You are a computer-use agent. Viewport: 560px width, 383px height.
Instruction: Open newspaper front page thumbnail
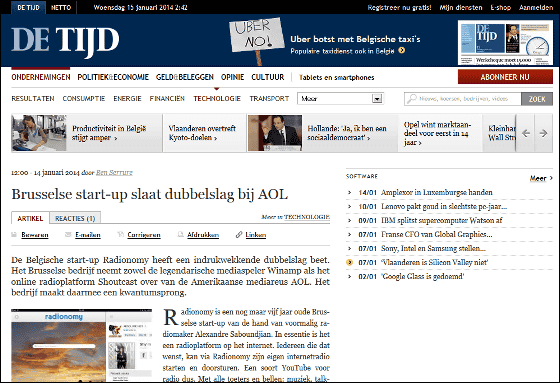click(505, 43)
